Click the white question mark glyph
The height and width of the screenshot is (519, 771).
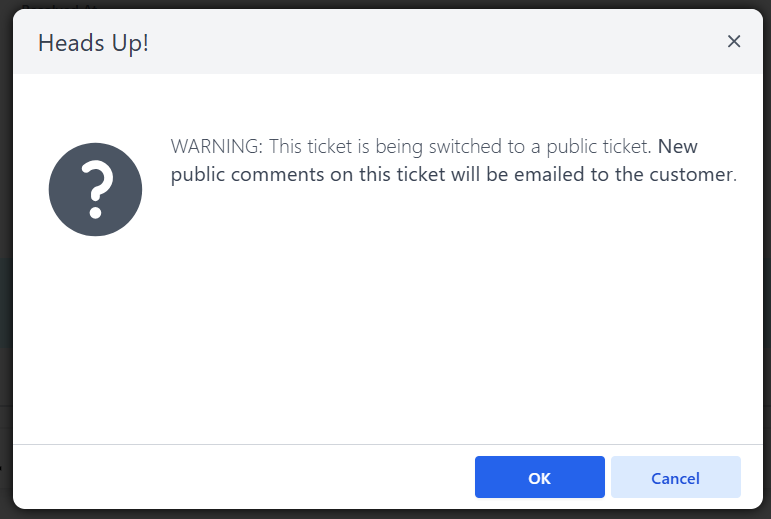click(x=96, y=190)
